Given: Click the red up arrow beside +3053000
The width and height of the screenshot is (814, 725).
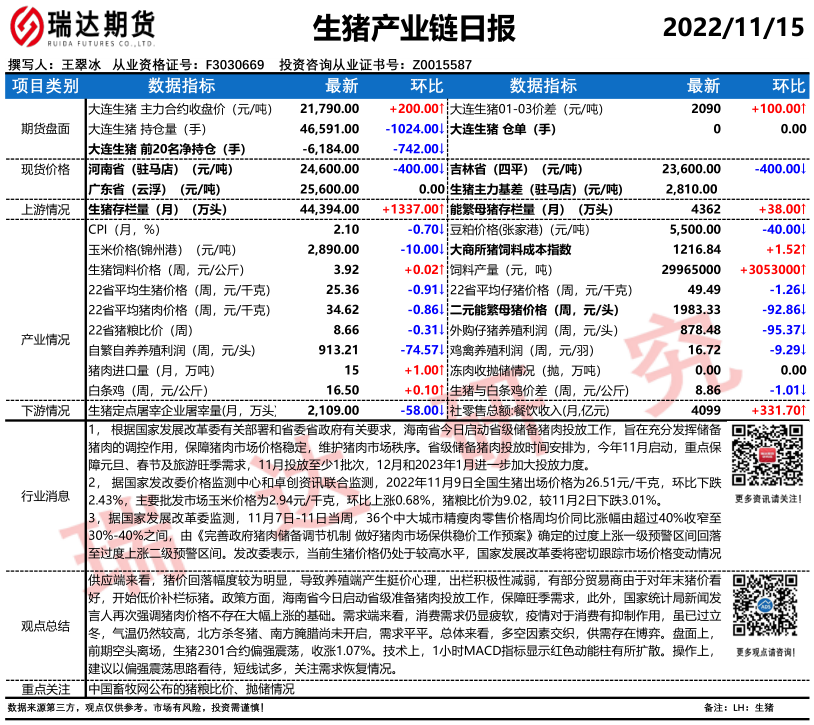Looking at the screenshot, I should coord(803,270).
